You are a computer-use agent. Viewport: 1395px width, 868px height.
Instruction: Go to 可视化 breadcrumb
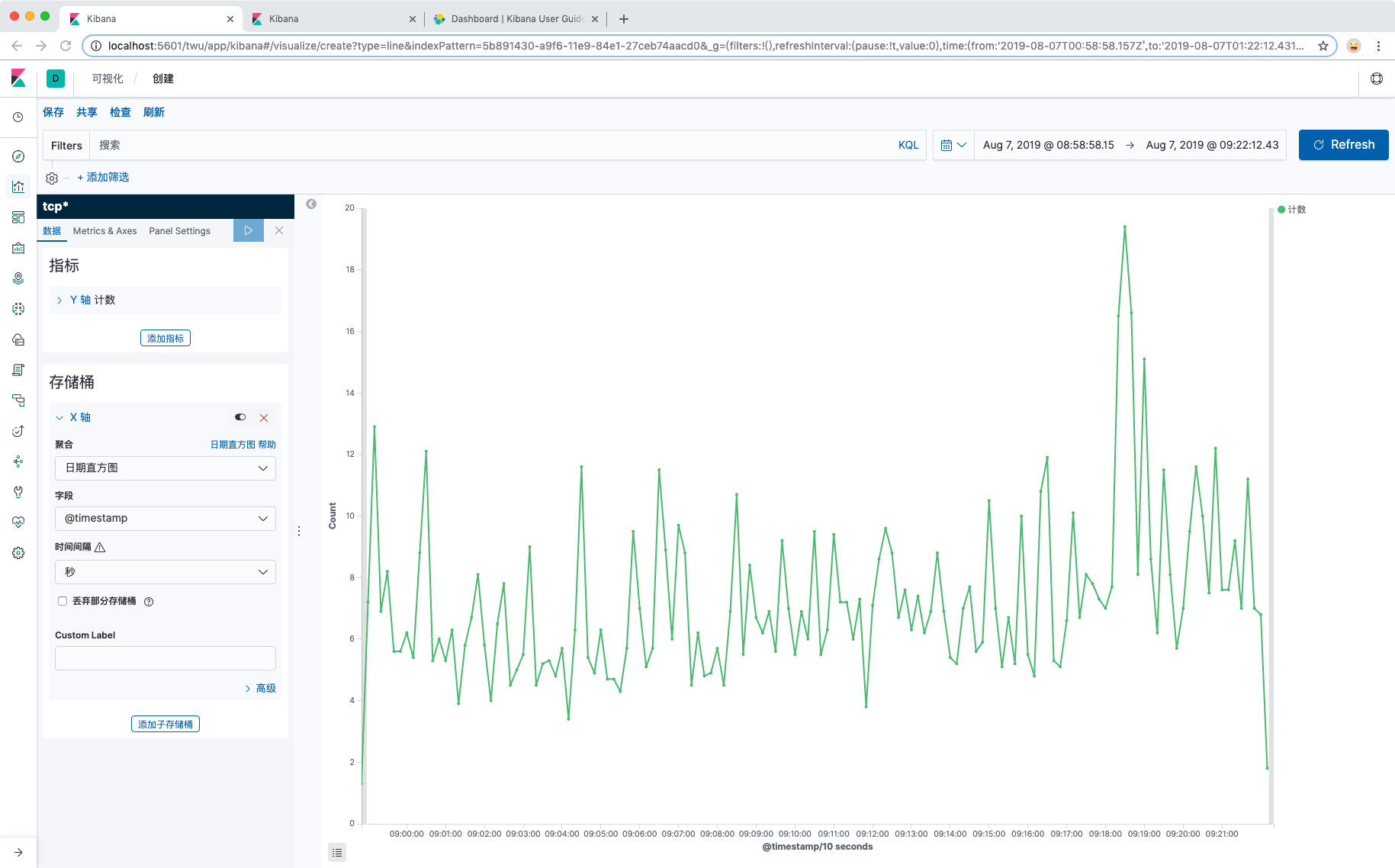coord(108,79)
